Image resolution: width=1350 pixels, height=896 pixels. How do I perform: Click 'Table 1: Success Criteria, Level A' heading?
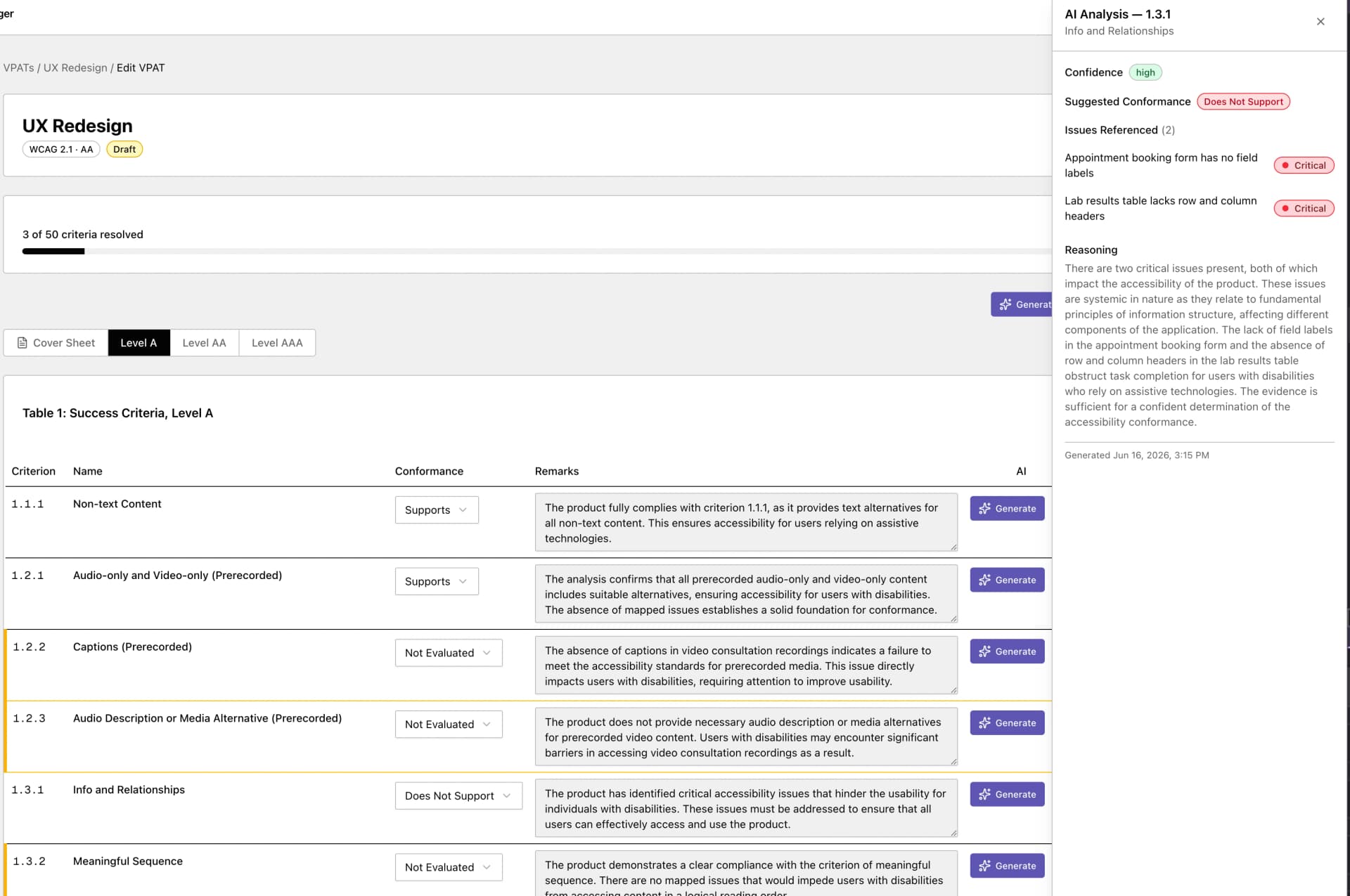117,413
